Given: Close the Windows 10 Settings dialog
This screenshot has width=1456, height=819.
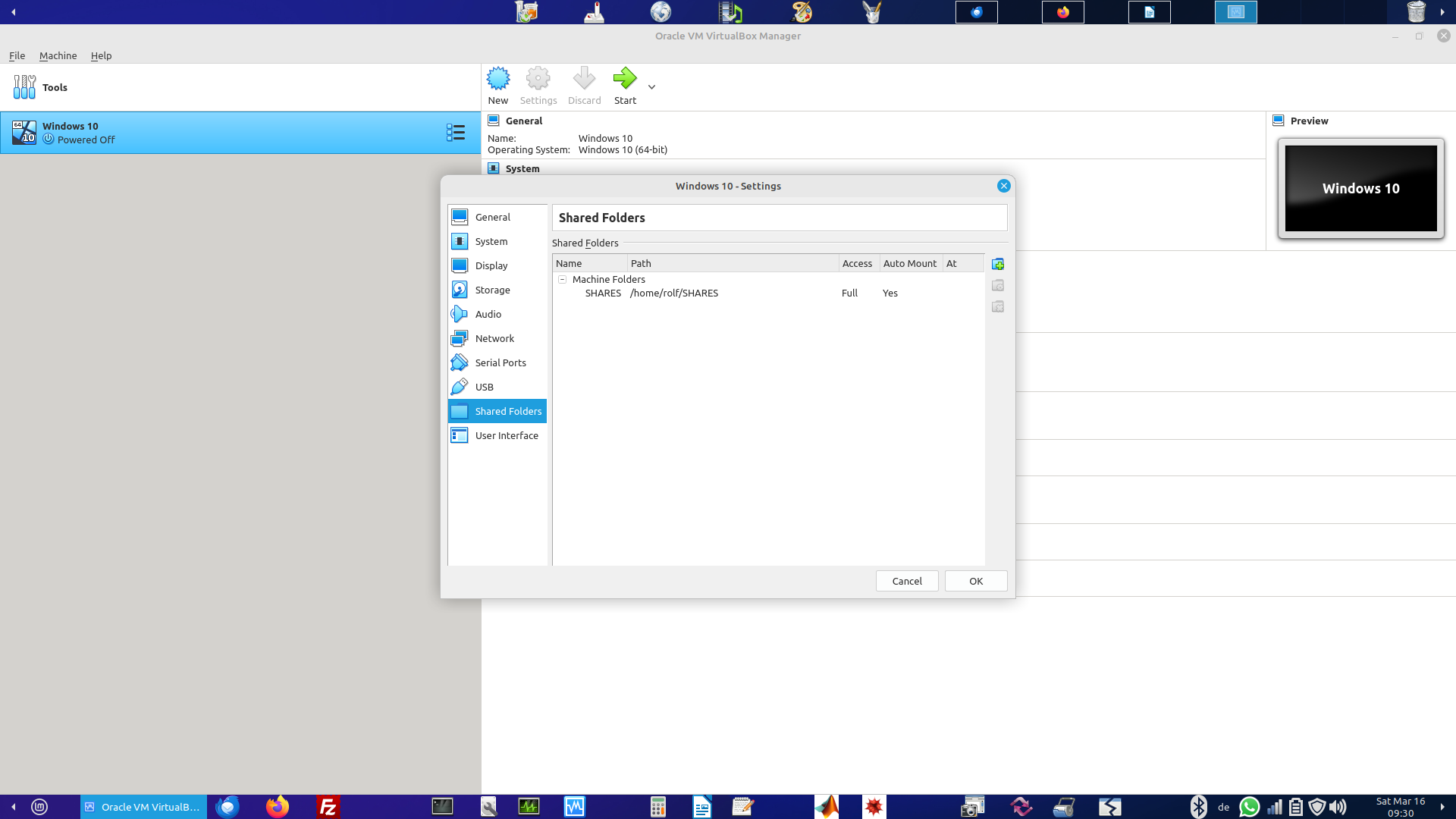Looking at the screenshot, I should click(1003, 186).
